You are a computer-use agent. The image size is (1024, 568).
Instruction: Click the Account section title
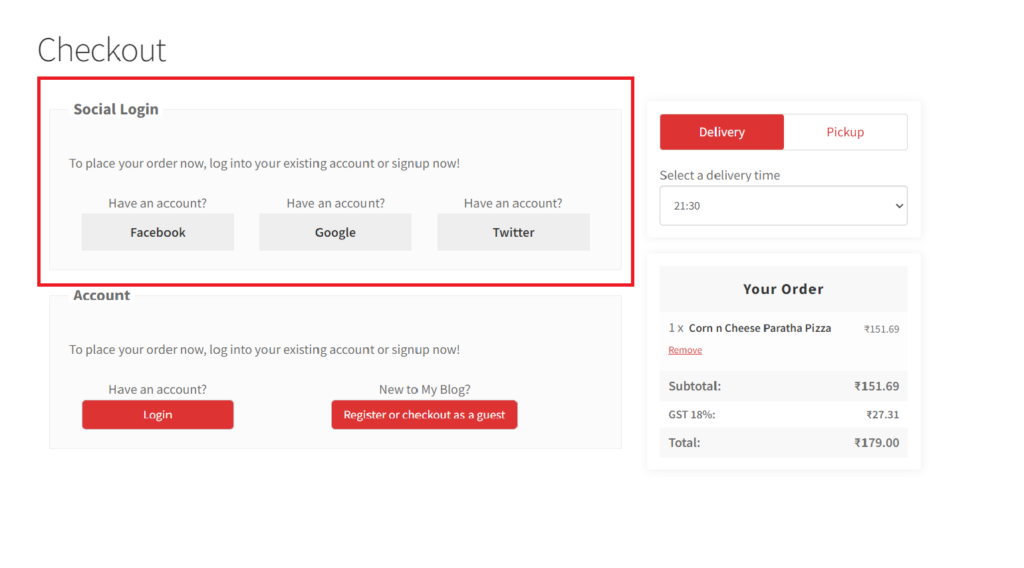[x=102, y=295]
